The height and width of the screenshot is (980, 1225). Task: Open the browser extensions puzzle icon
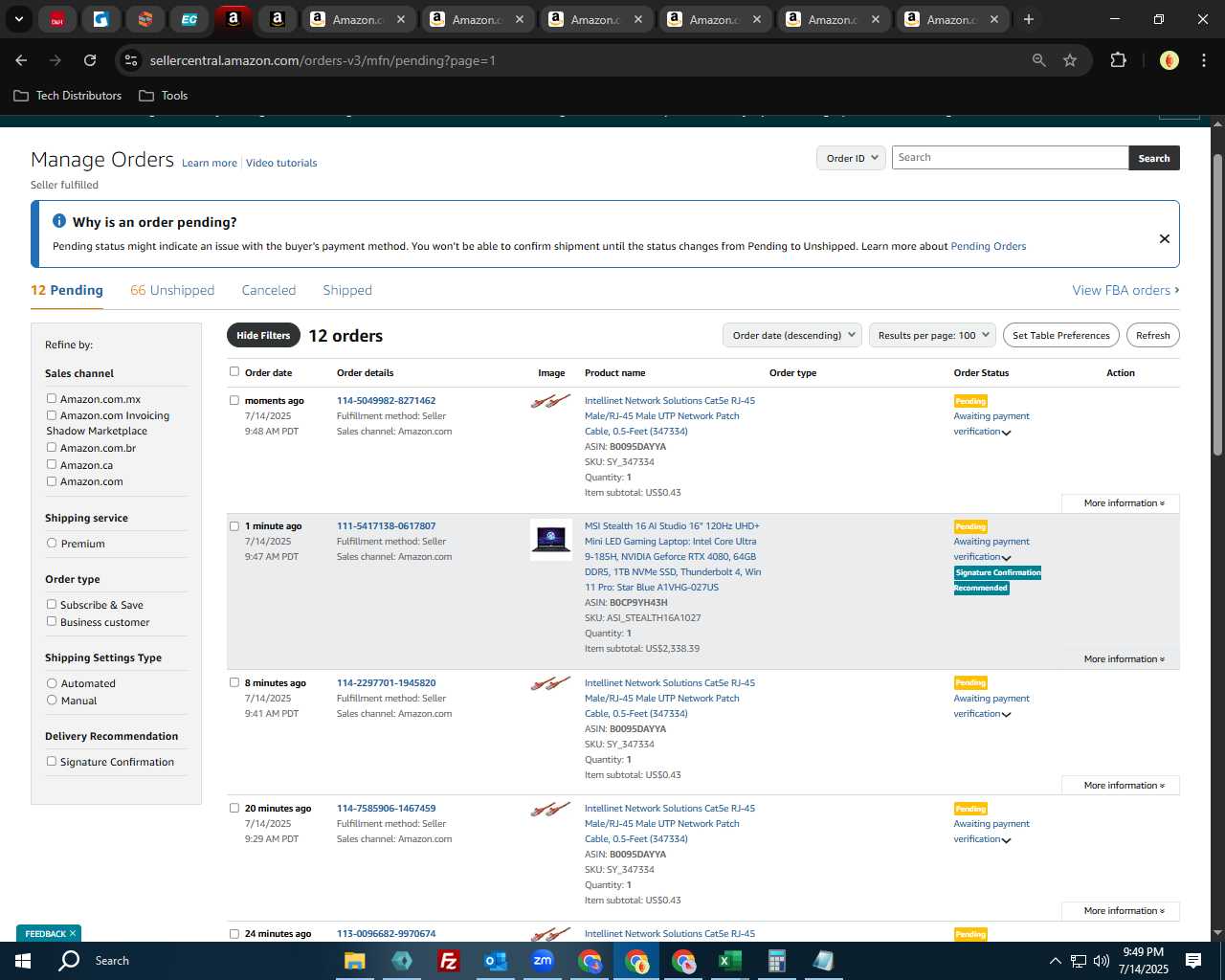click(x=1118, y=60)
